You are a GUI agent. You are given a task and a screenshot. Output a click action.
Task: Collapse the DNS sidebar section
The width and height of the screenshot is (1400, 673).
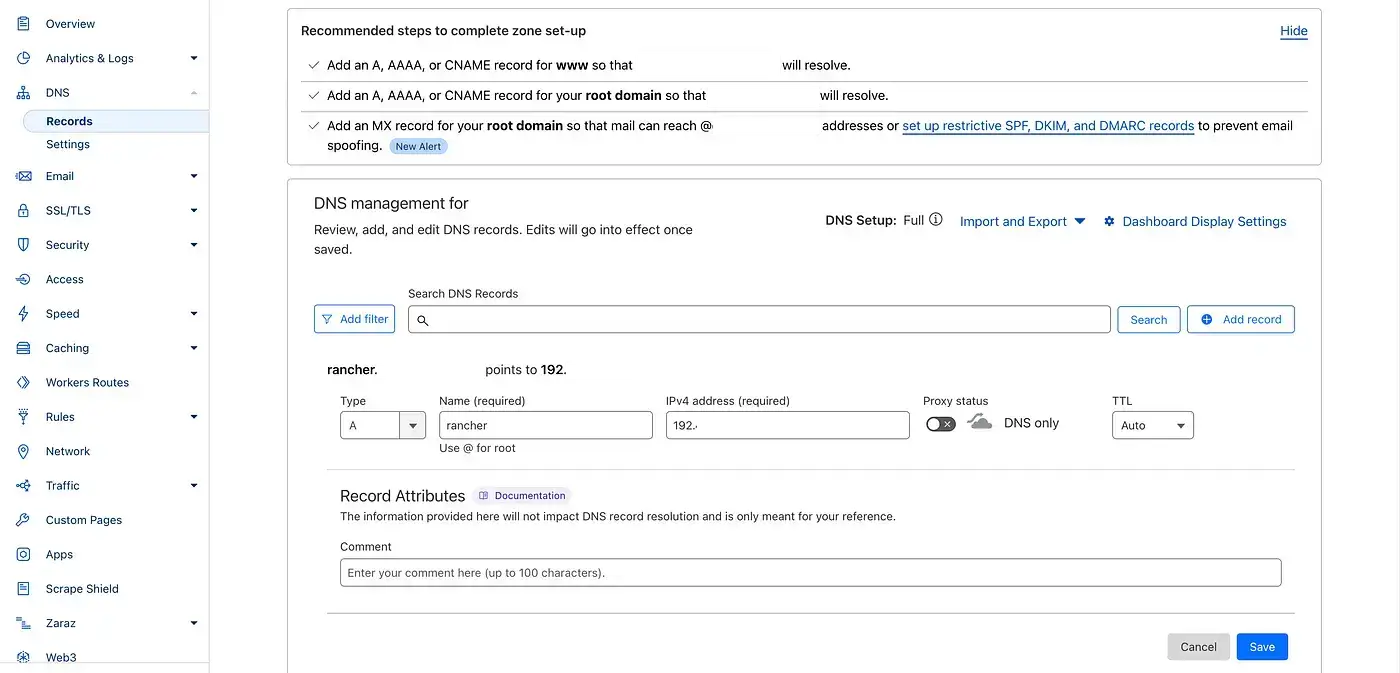(x=193, y=93)
